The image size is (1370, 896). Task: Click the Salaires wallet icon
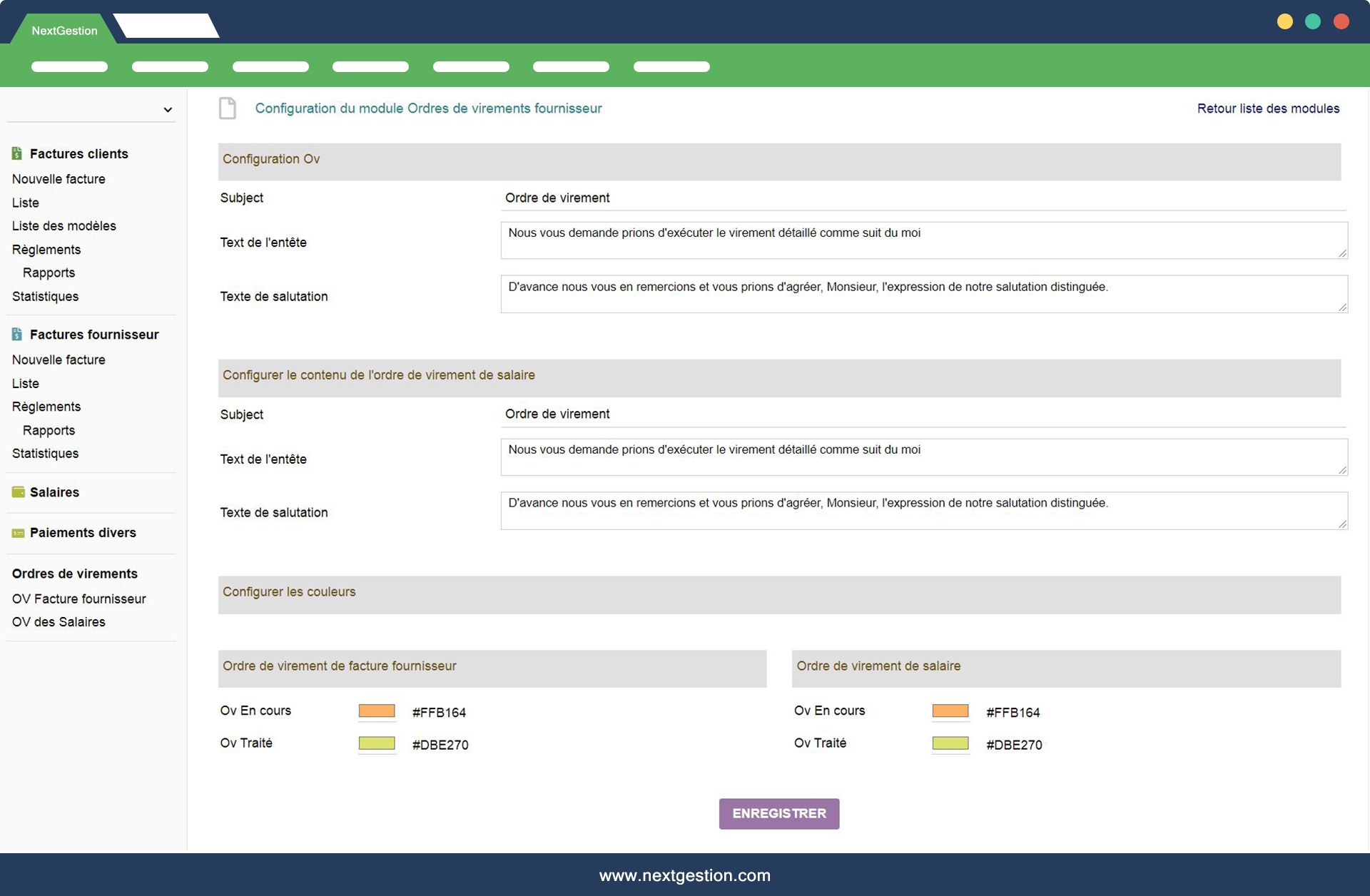[x=18, y=492]
